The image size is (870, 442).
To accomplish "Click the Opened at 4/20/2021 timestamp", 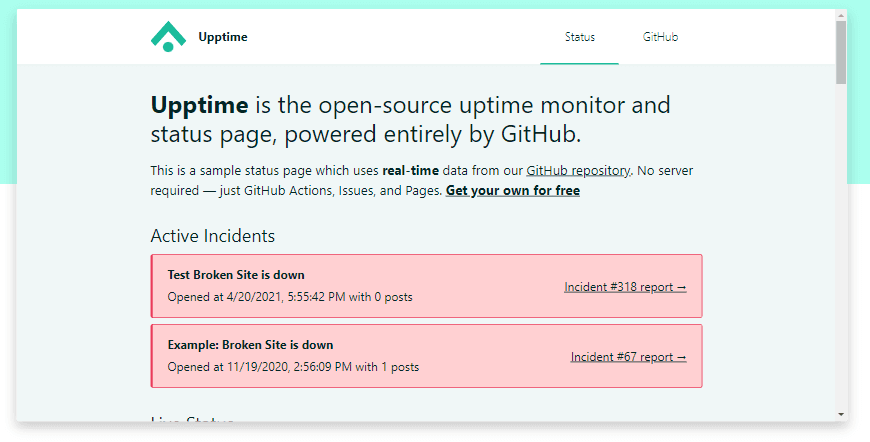I will click(x=289, y=297).
